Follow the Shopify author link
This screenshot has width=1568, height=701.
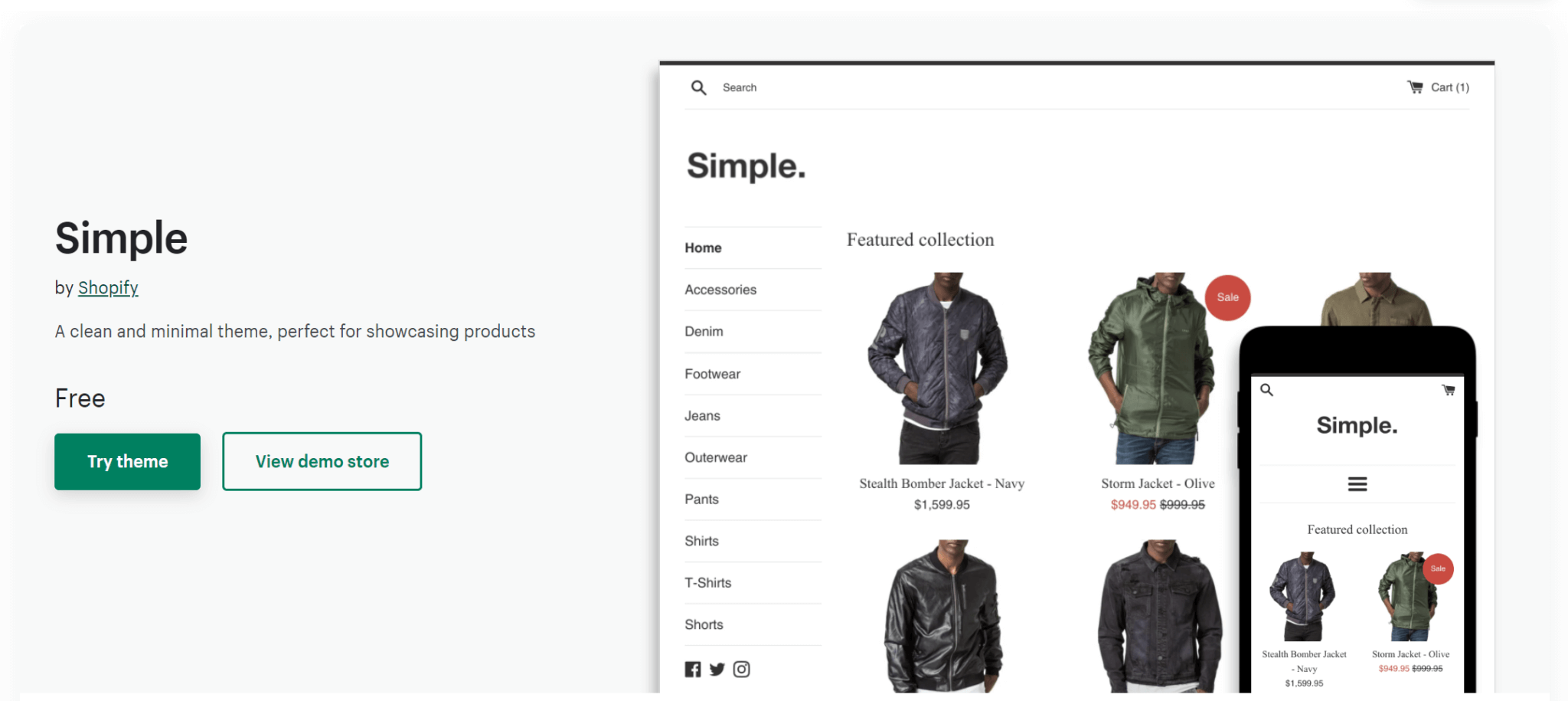click(x=108, y=288)
